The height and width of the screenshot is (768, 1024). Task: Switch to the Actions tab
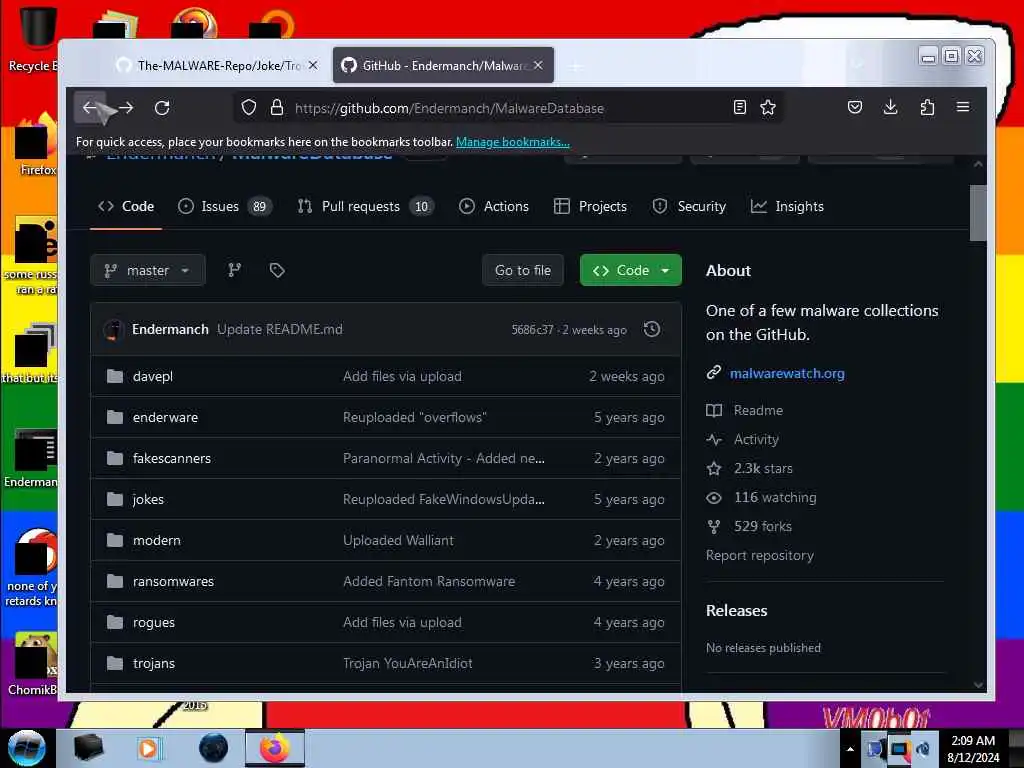494,206
